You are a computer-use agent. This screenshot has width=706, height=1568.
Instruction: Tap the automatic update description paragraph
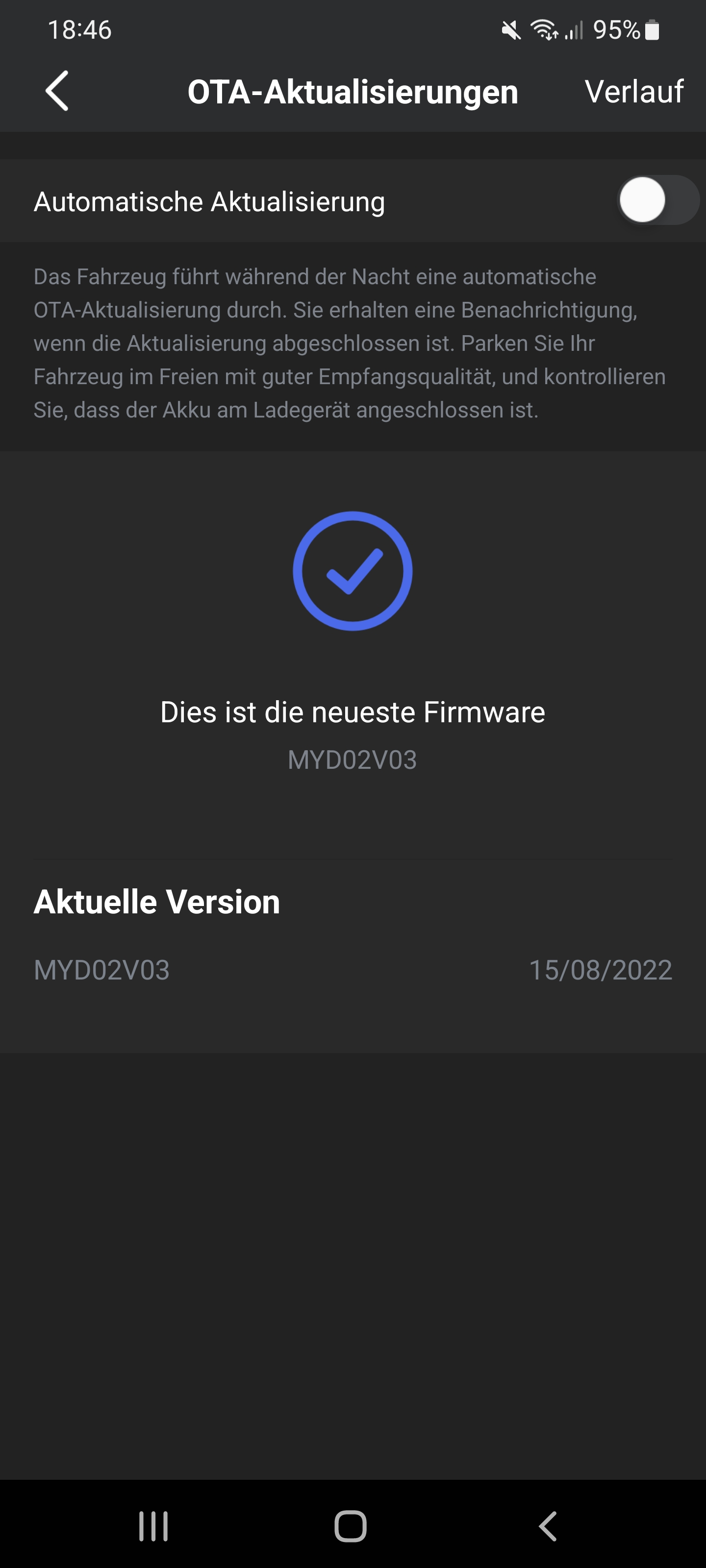[x=350, y=343]
